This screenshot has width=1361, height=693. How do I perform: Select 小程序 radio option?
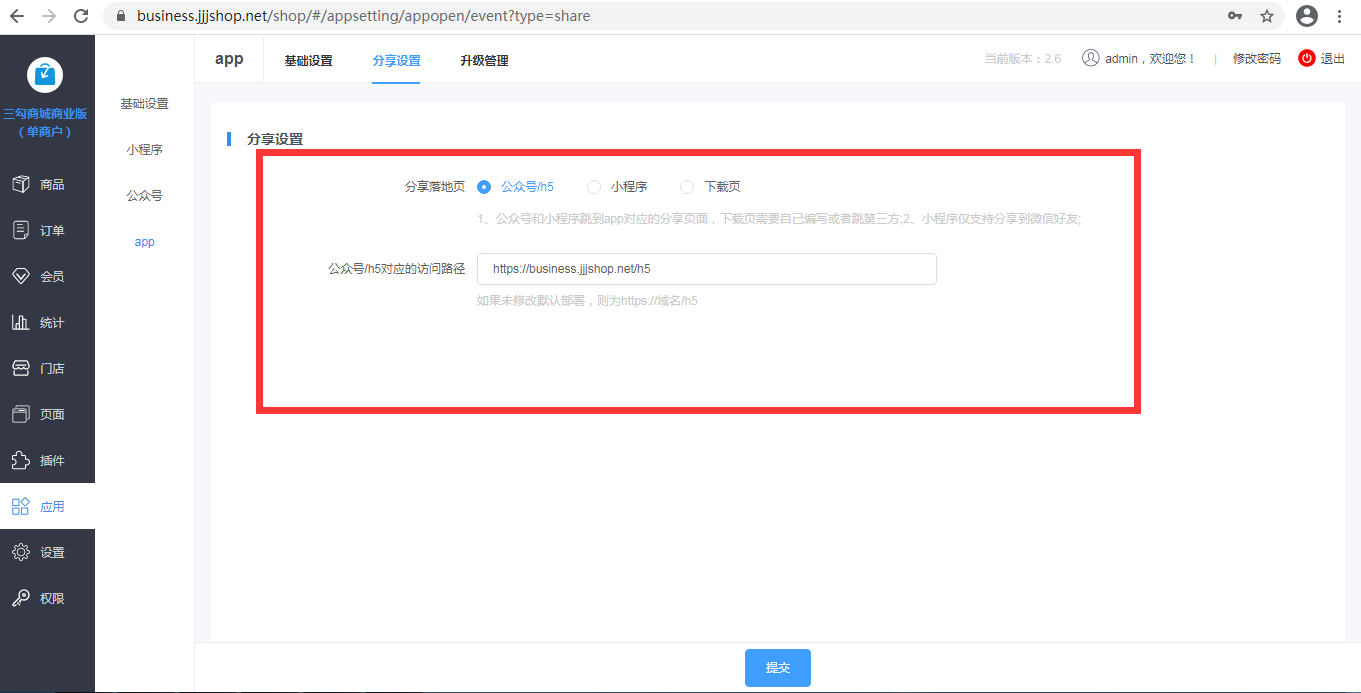click(594, 186)
